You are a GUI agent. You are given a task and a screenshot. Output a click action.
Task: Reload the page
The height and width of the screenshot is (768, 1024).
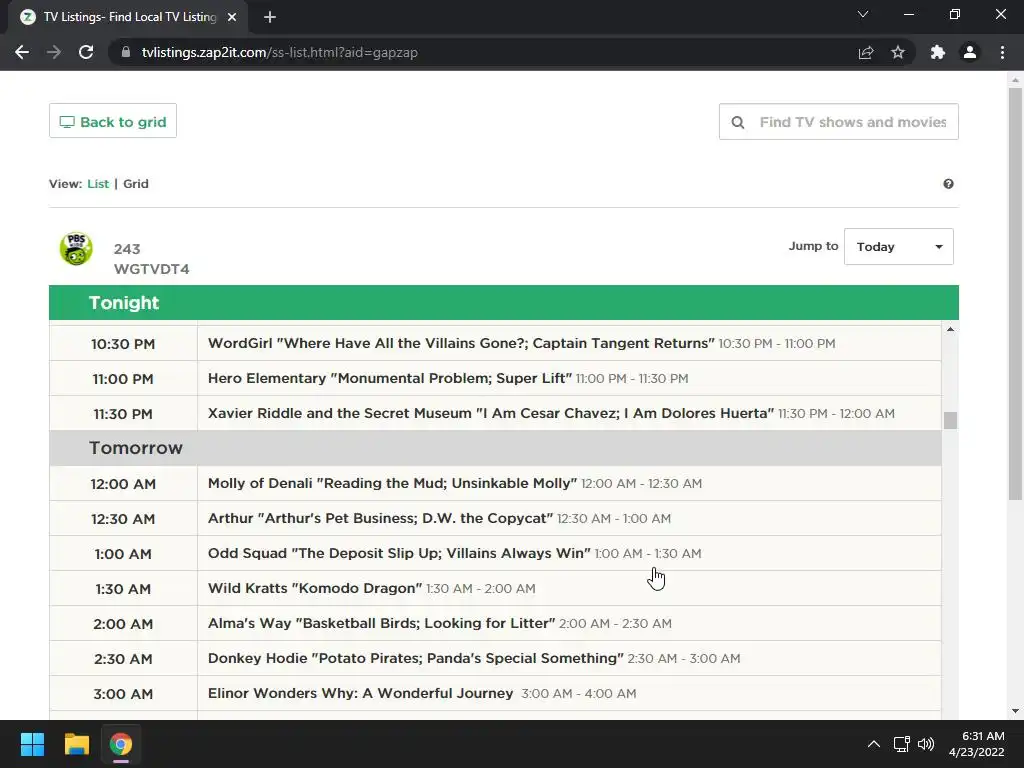86,52
